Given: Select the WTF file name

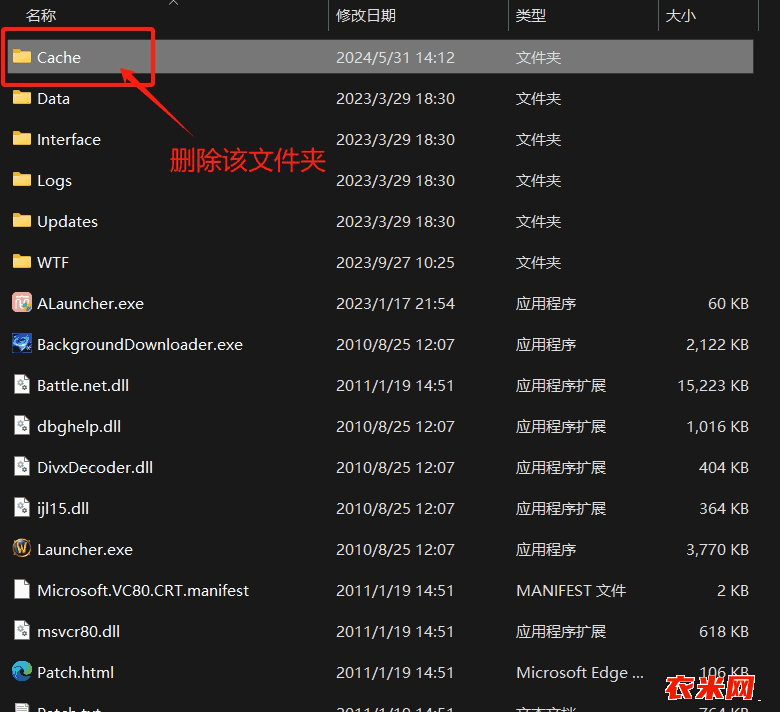Looking at the screenshot, I should [53, 262].
